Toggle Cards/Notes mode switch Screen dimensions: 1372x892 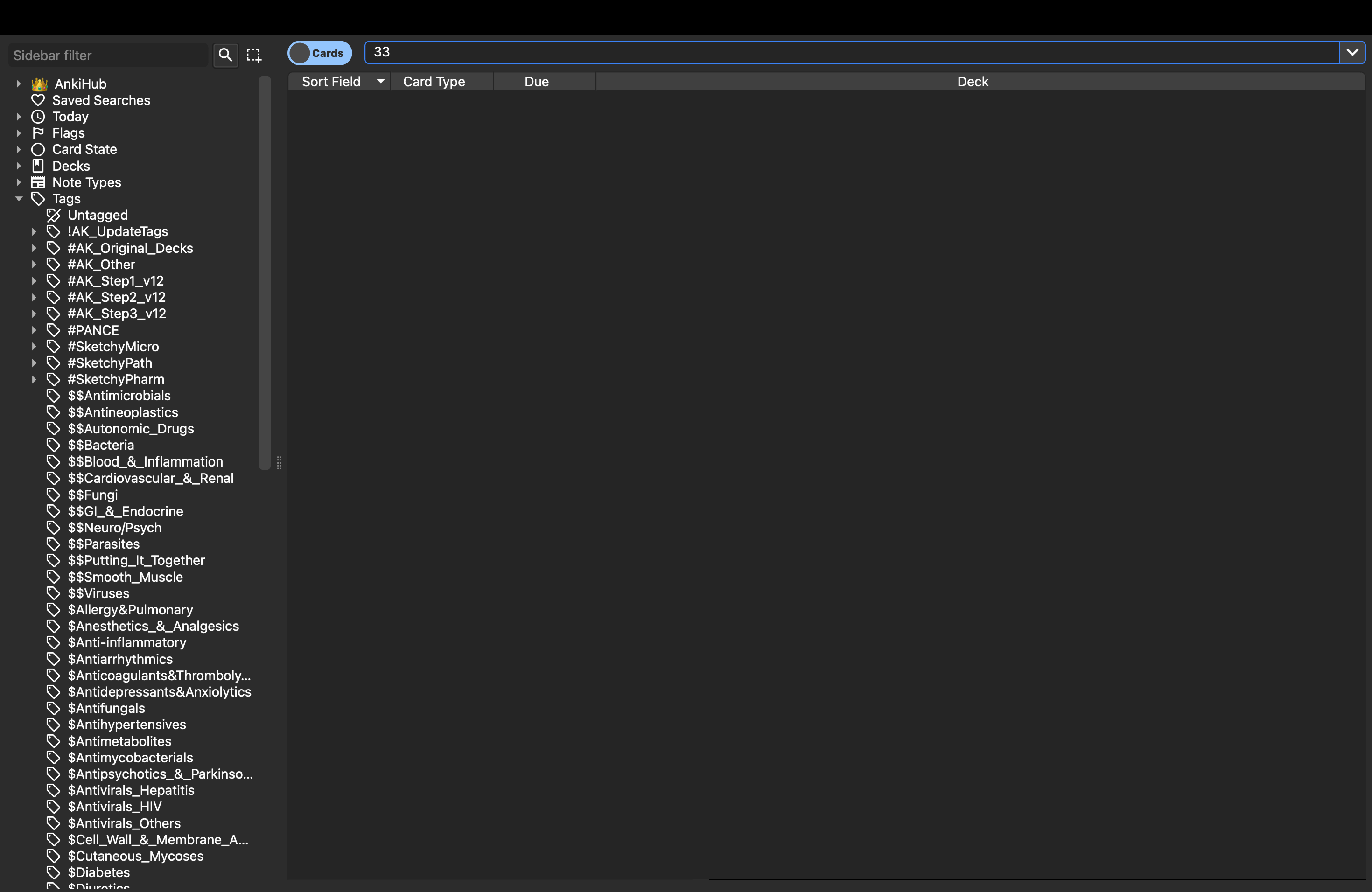point(319,53)
